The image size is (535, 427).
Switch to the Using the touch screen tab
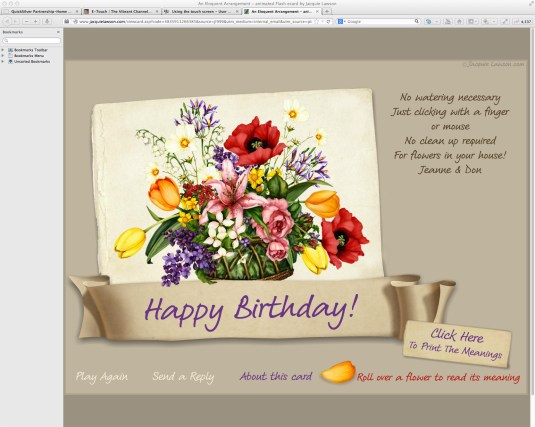click(x=201, y=11)
